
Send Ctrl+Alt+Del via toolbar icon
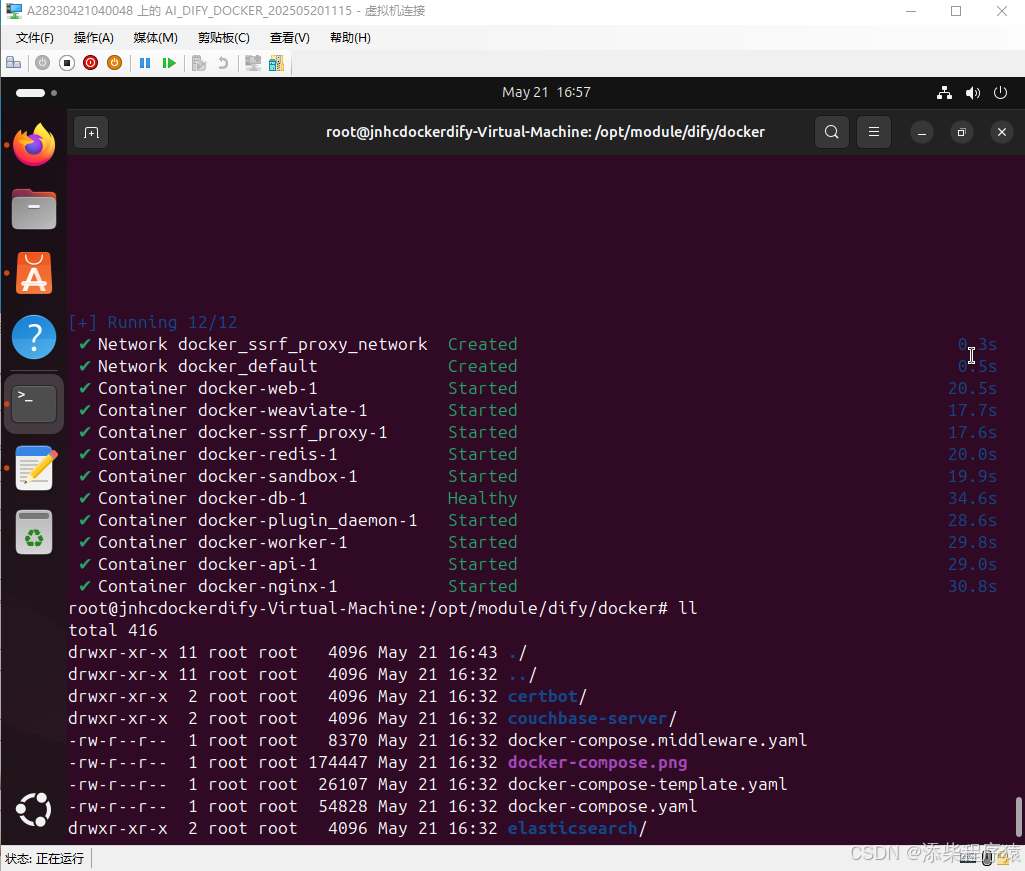[x=14, y=63]
